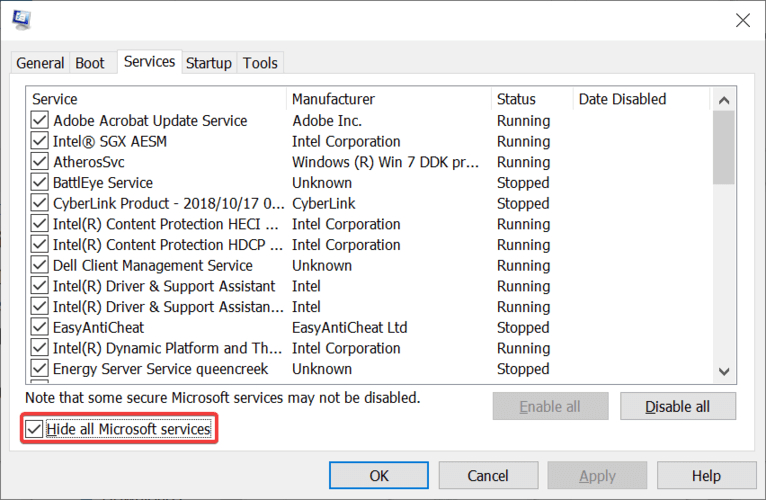Open the Tools tab
The width and height of the screenshot is (766, 500).
(260, 63)
